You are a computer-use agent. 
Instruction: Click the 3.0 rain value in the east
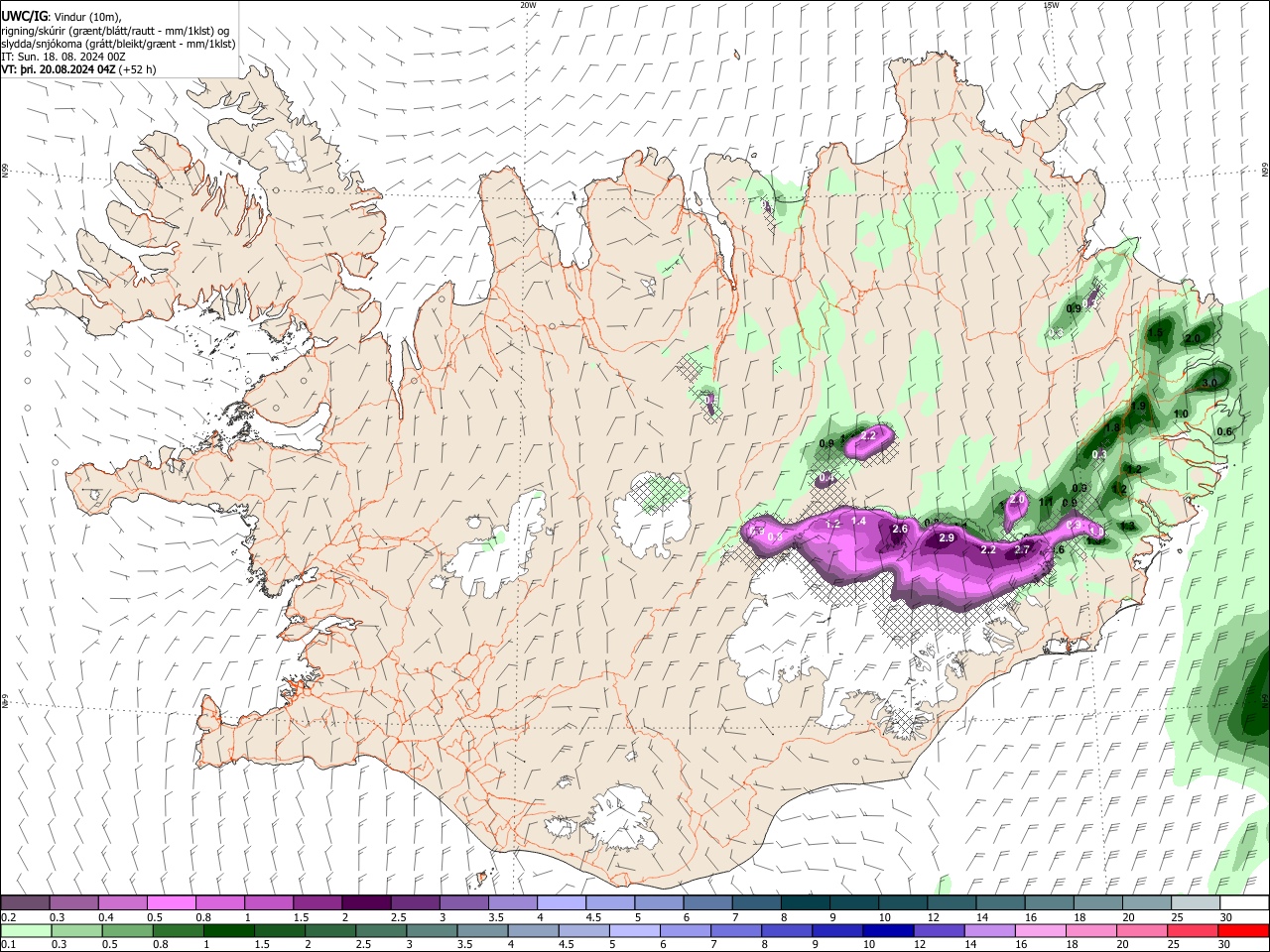click(x=1208, y=383)
